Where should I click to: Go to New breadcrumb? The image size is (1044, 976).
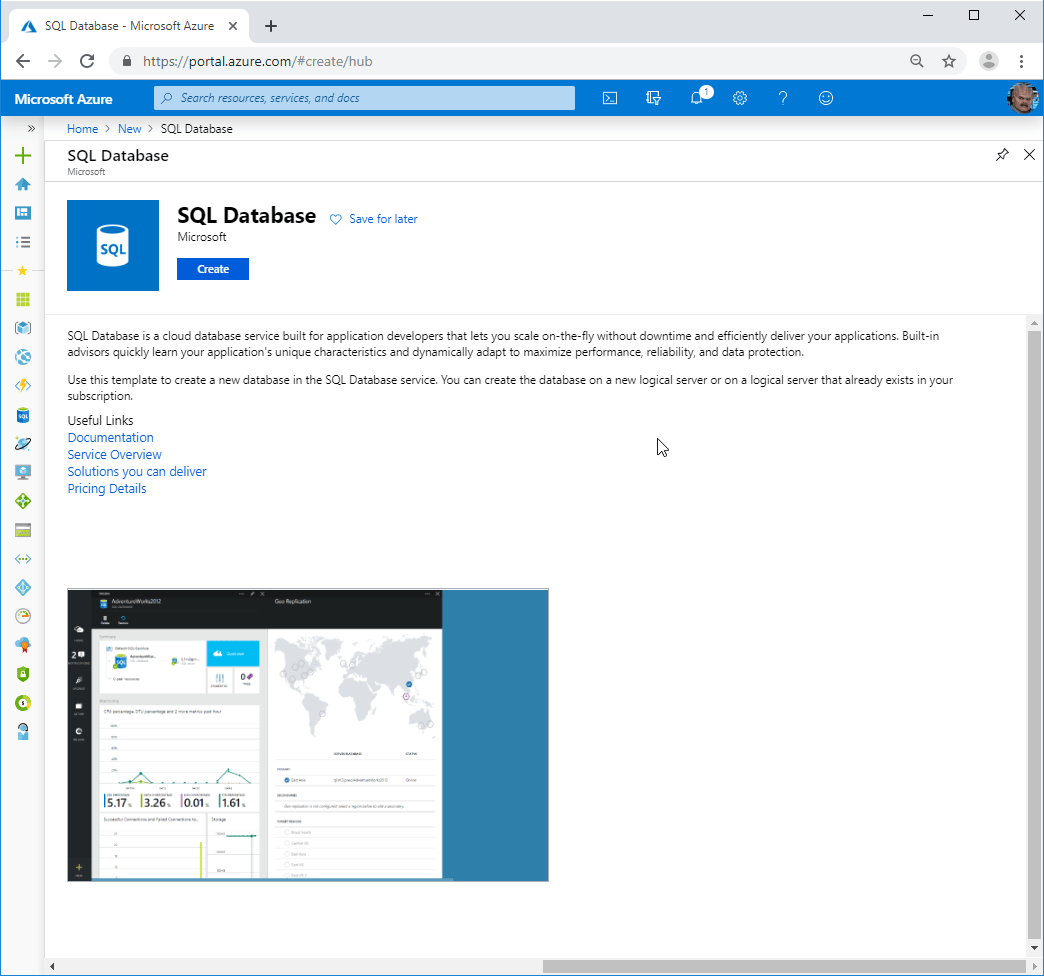pyautogui.click(x=130, y=128)
